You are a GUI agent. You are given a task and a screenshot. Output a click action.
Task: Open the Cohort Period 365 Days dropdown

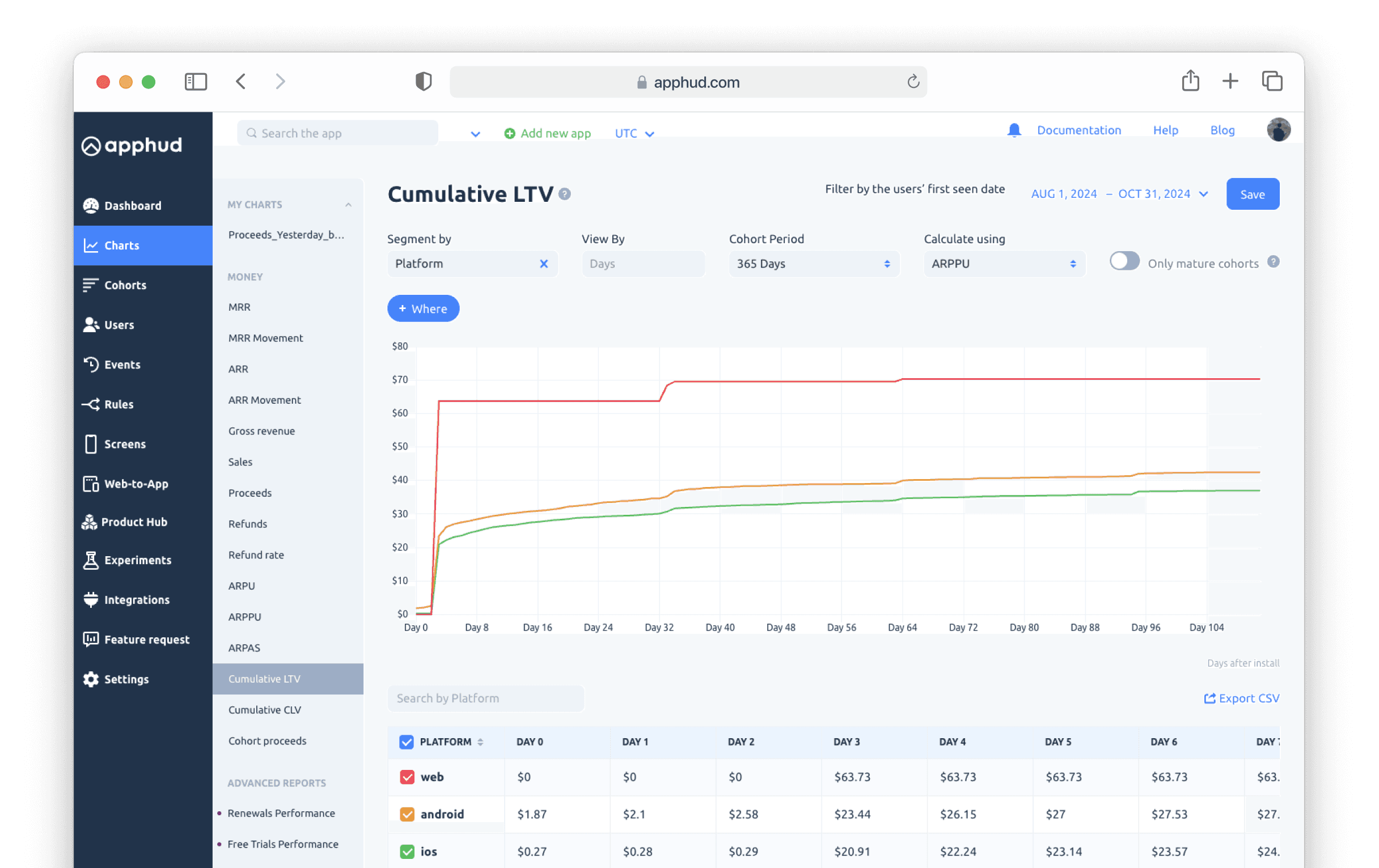coord(813,264)
